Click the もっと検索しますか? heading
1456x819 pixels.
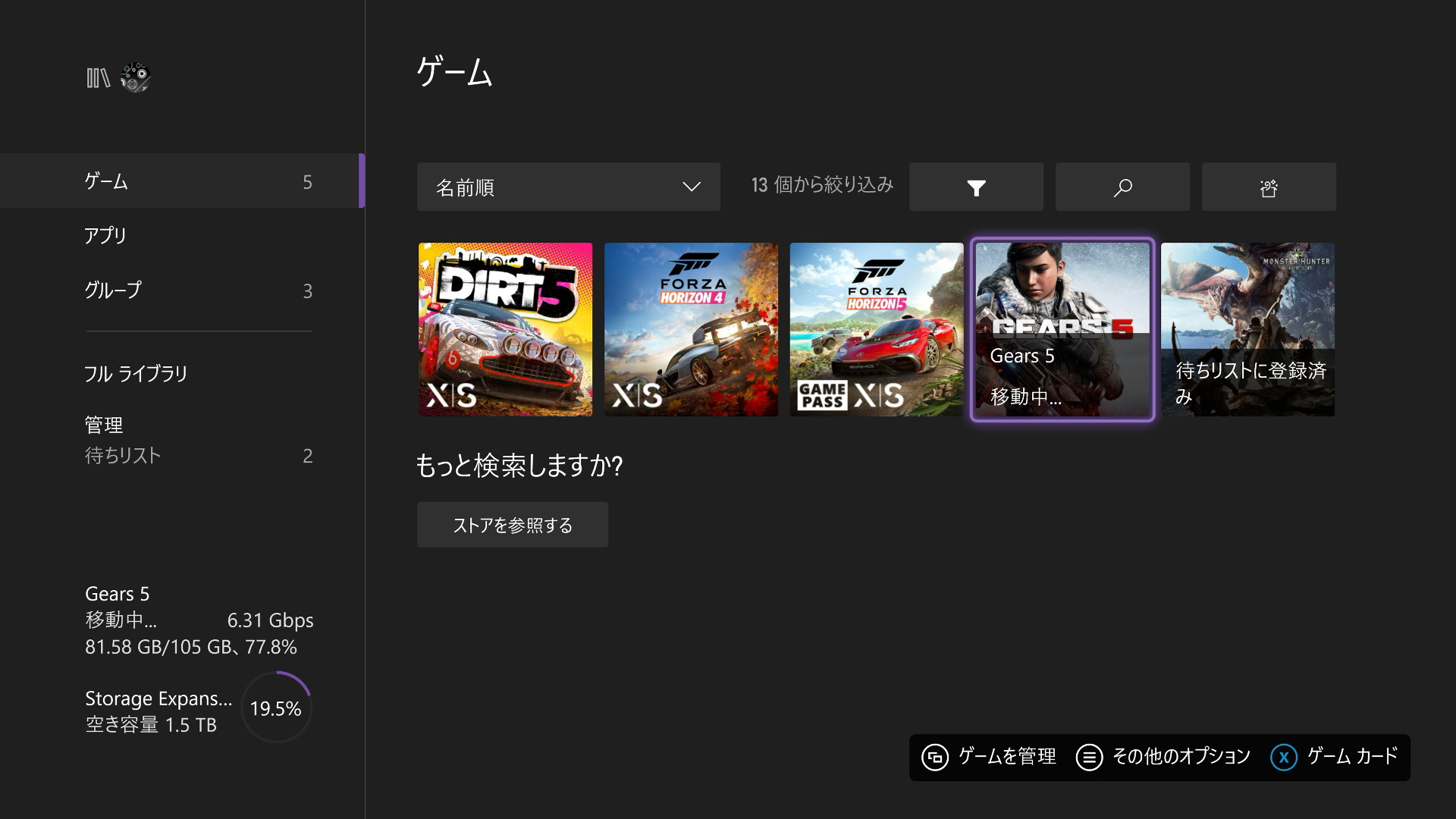[x=519, y=465]
